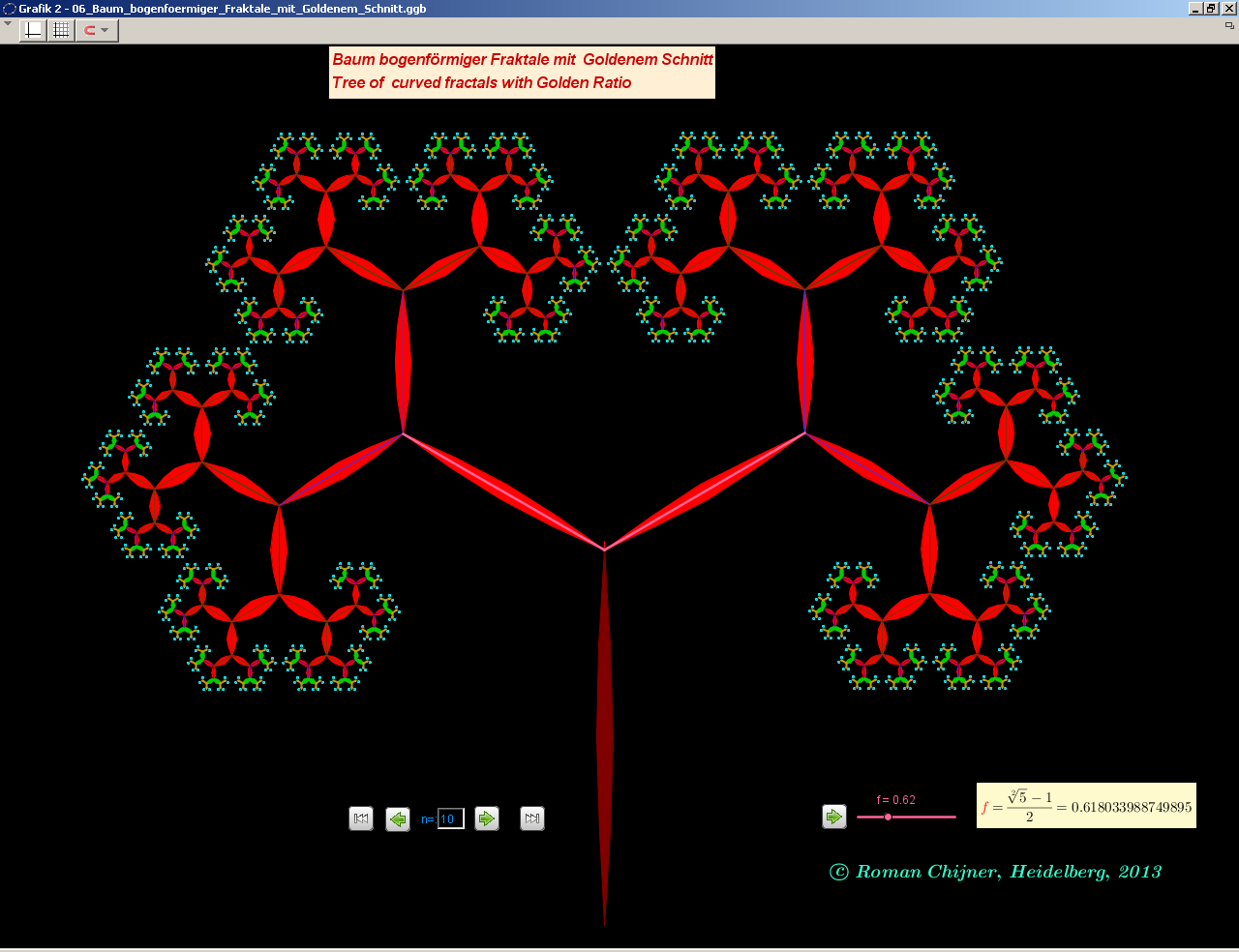The image size is (1239, 952).
Task: Click the GeoGebra icon in title bar
Action: click(x=9, y=9)
